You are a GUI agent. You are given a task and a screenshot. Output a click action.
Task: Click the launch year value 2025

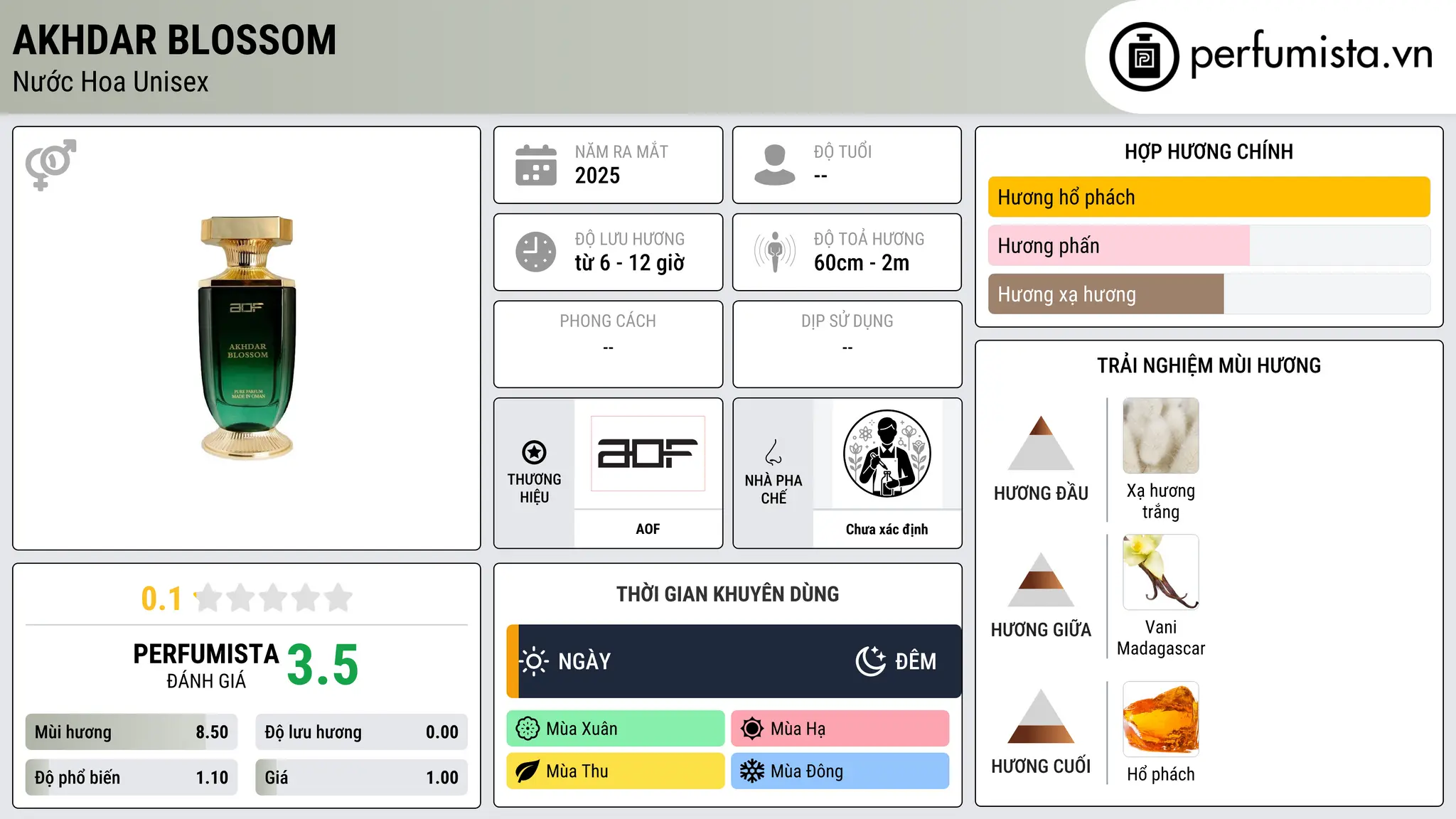[597, 176]
